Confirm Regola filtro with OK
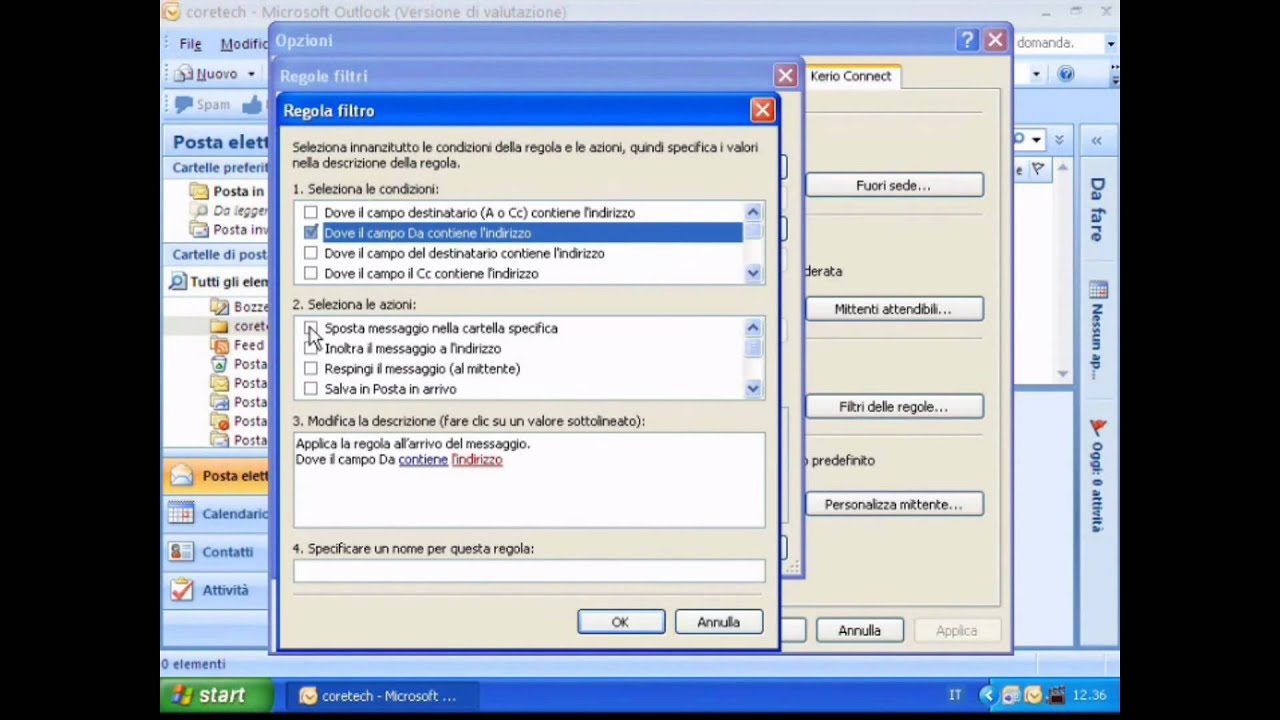Screen dimensions: 1280x720 621,622
